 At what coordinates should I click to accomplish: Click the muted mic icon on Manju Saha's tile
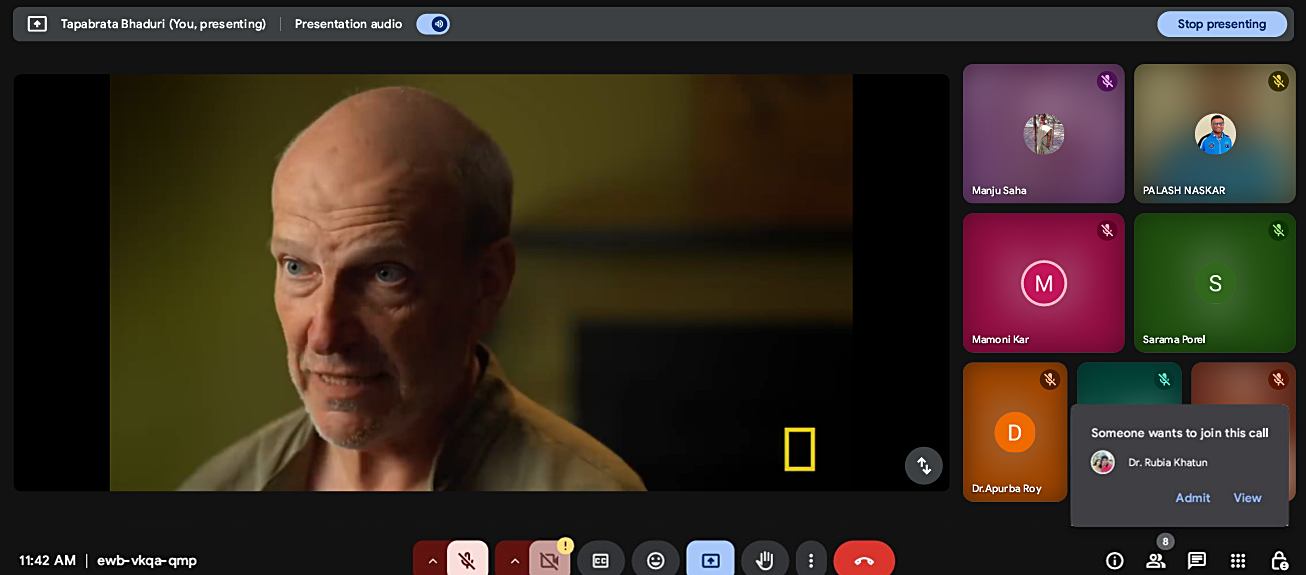point(1106,82)
